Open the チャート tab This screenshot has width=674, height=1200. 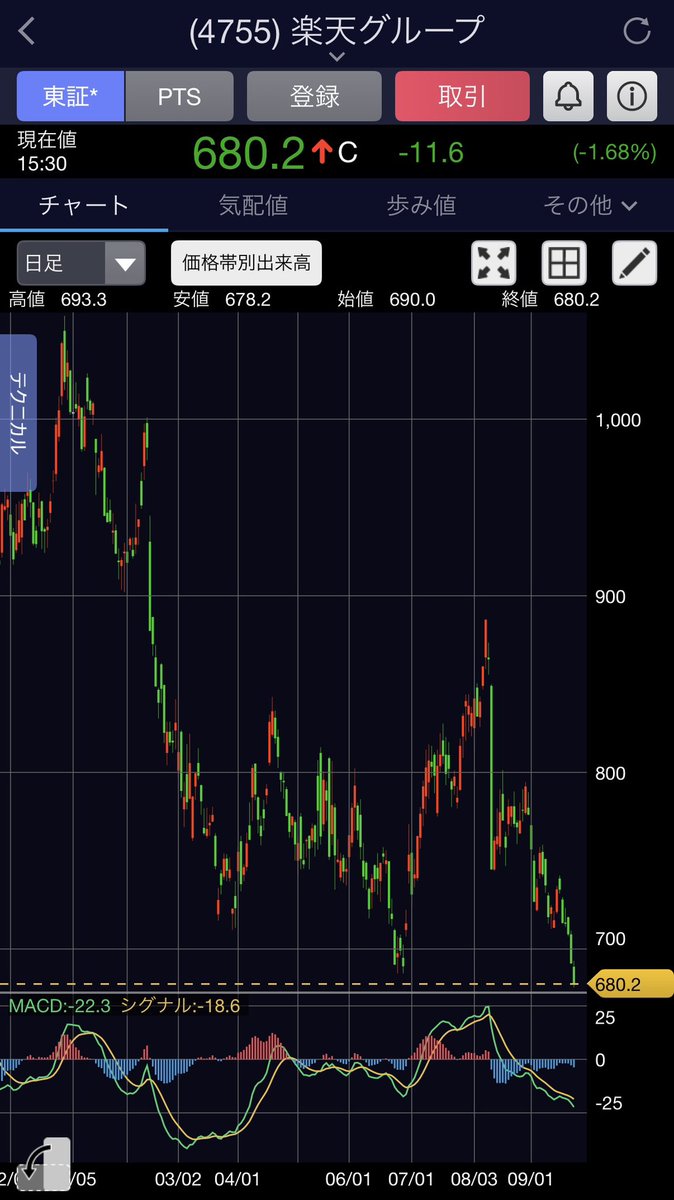coord(84,205)
